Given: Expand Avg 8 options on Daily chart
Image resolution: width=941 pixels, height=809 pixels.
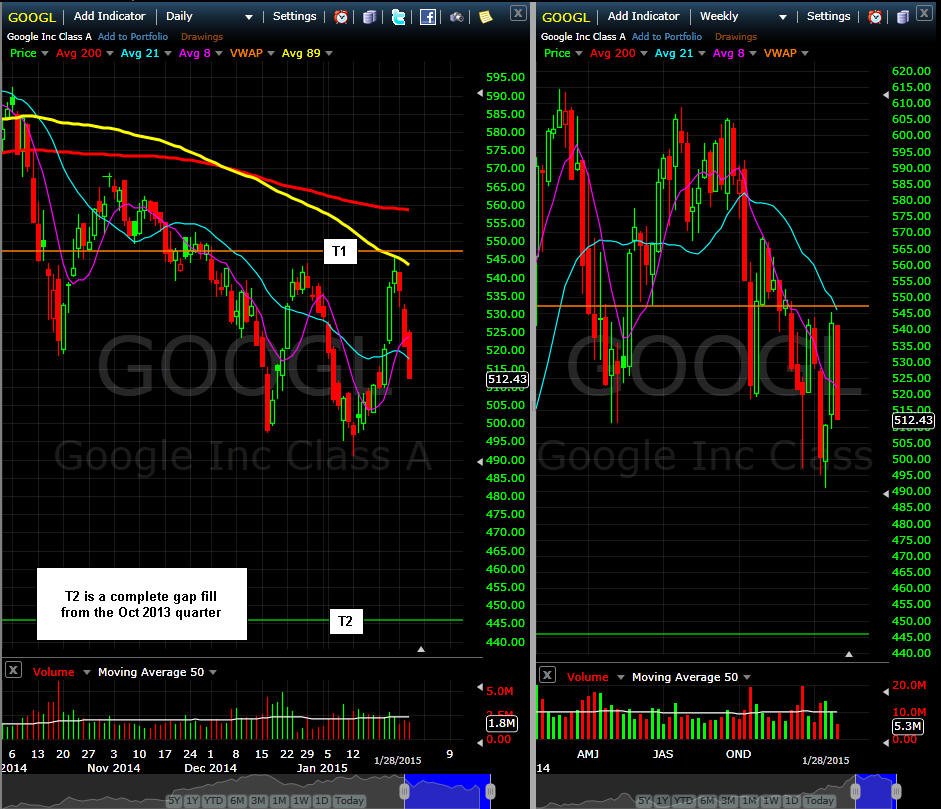Looking at the screenshot, I should click(x=219, y=53).
